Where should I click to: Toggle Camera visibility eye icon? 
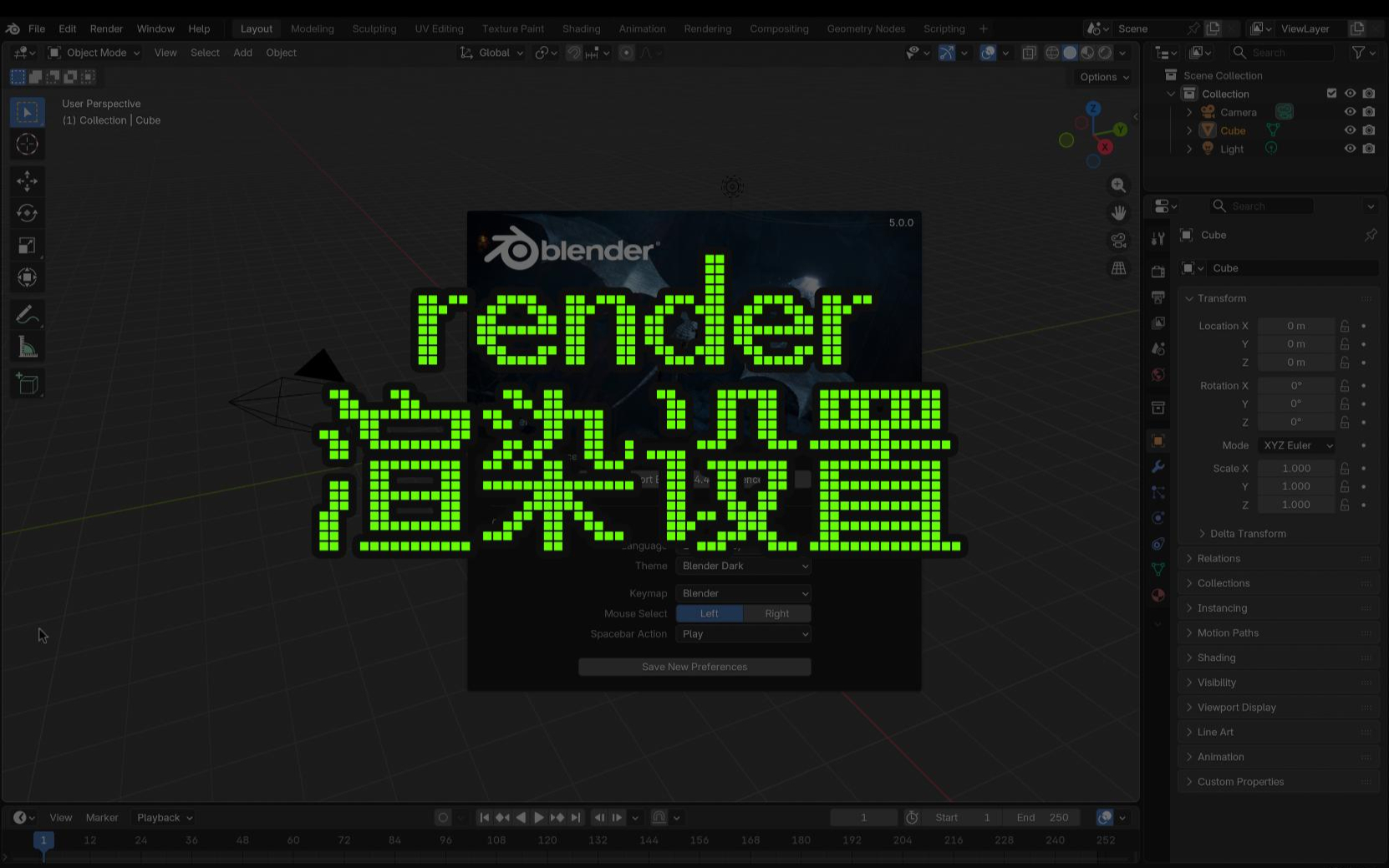1350,112
